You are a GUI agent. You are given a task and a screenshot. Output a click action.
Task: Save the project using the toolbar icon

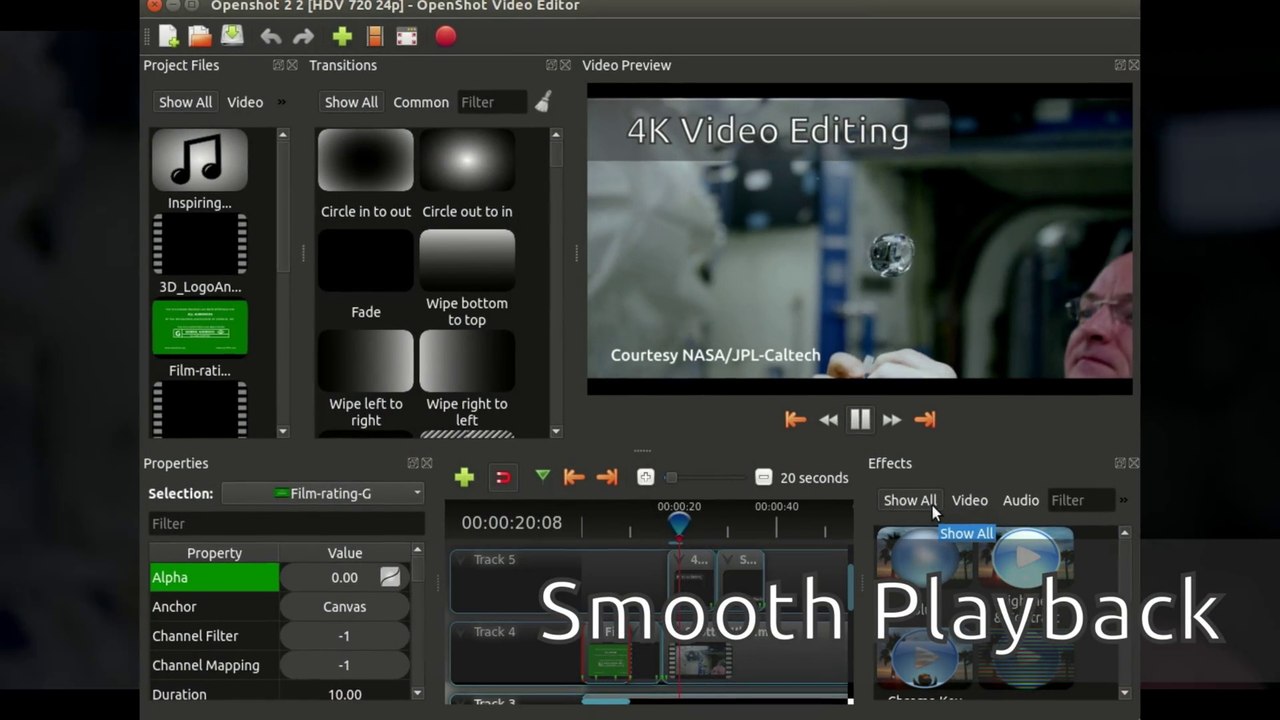click(x=232, y=37)
